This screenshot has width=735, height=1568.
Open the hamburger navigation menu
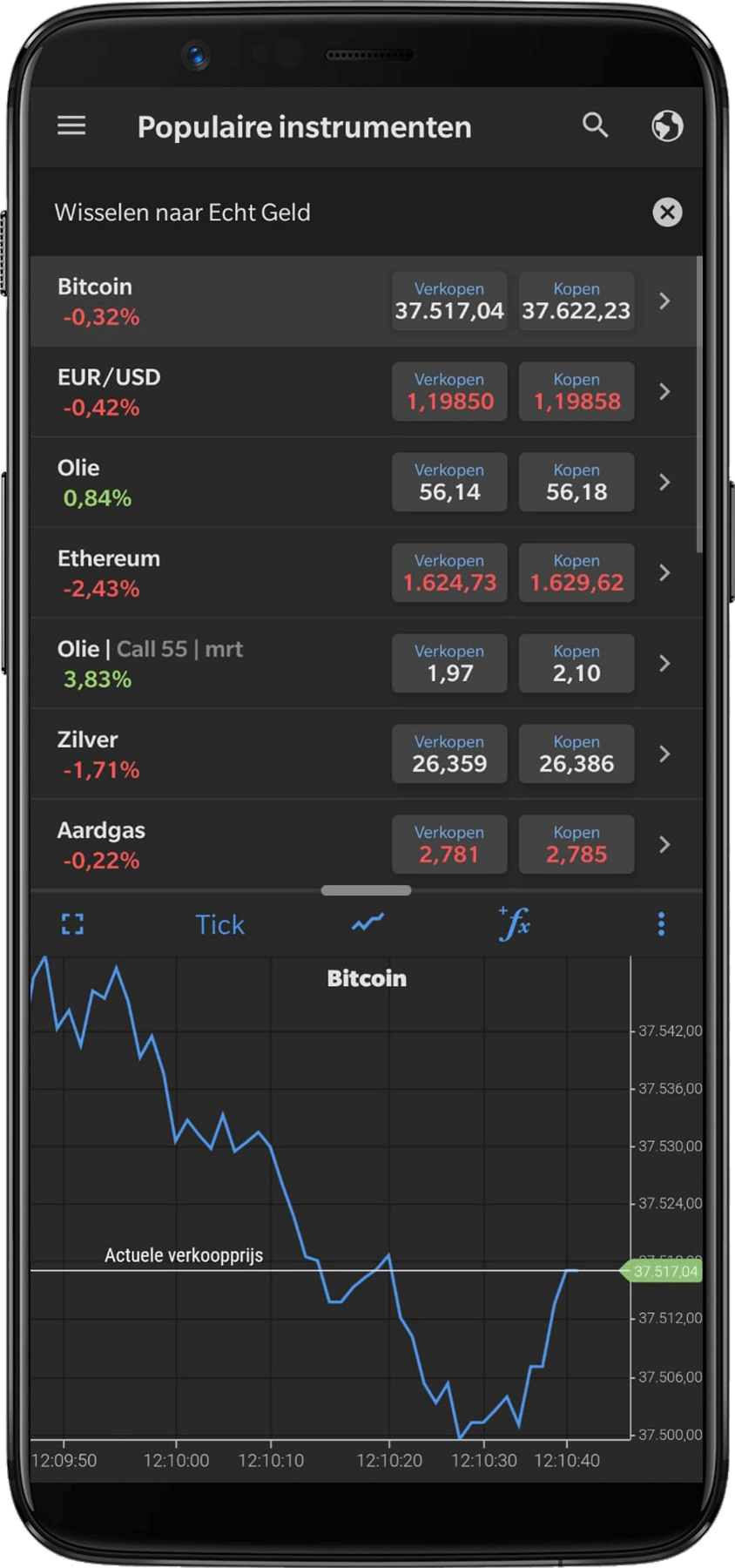pyautogui.click(x=71, y=126)
